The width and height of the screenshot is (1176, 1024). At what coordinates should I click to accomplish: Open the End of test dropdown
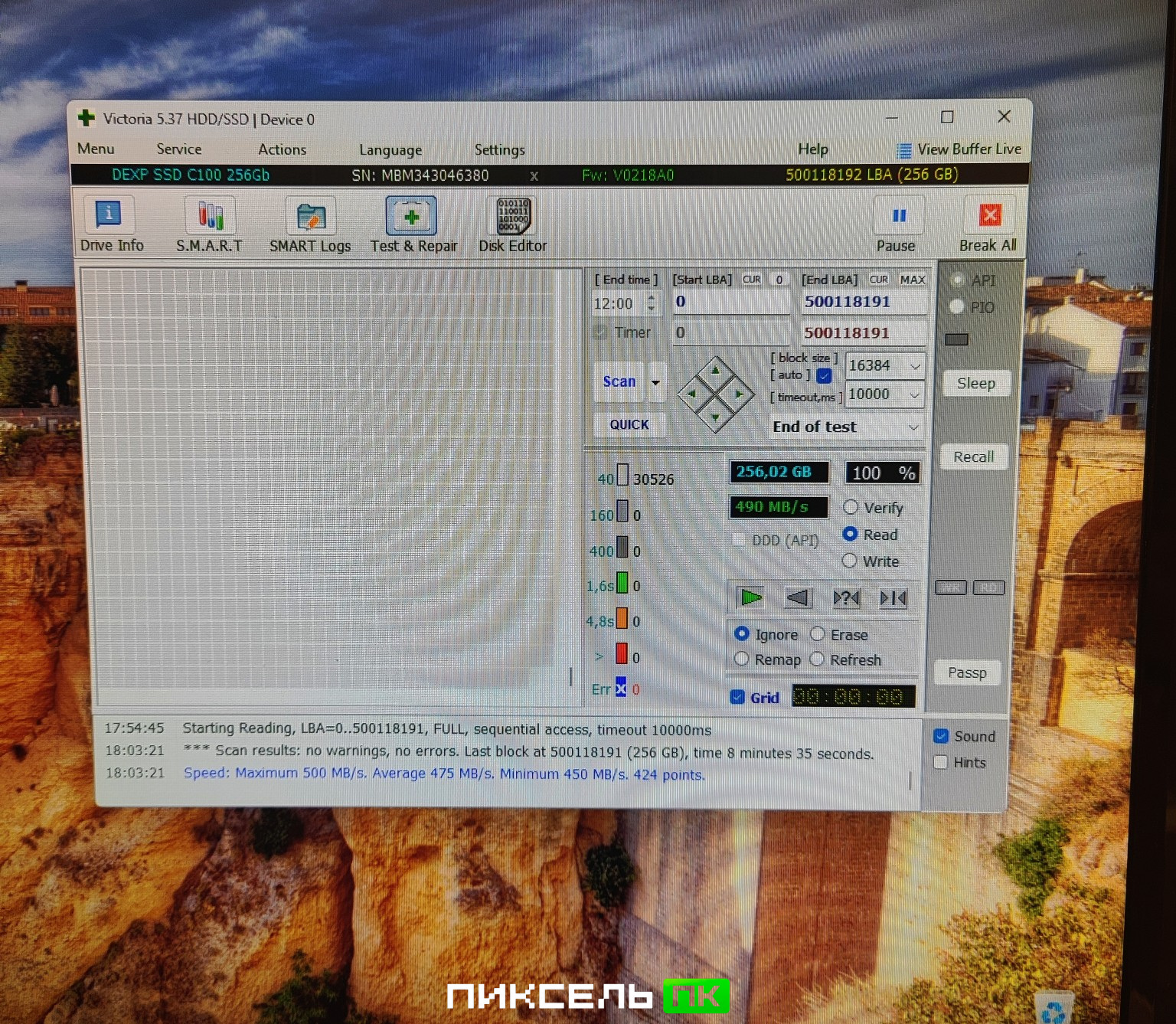point(845,427)
